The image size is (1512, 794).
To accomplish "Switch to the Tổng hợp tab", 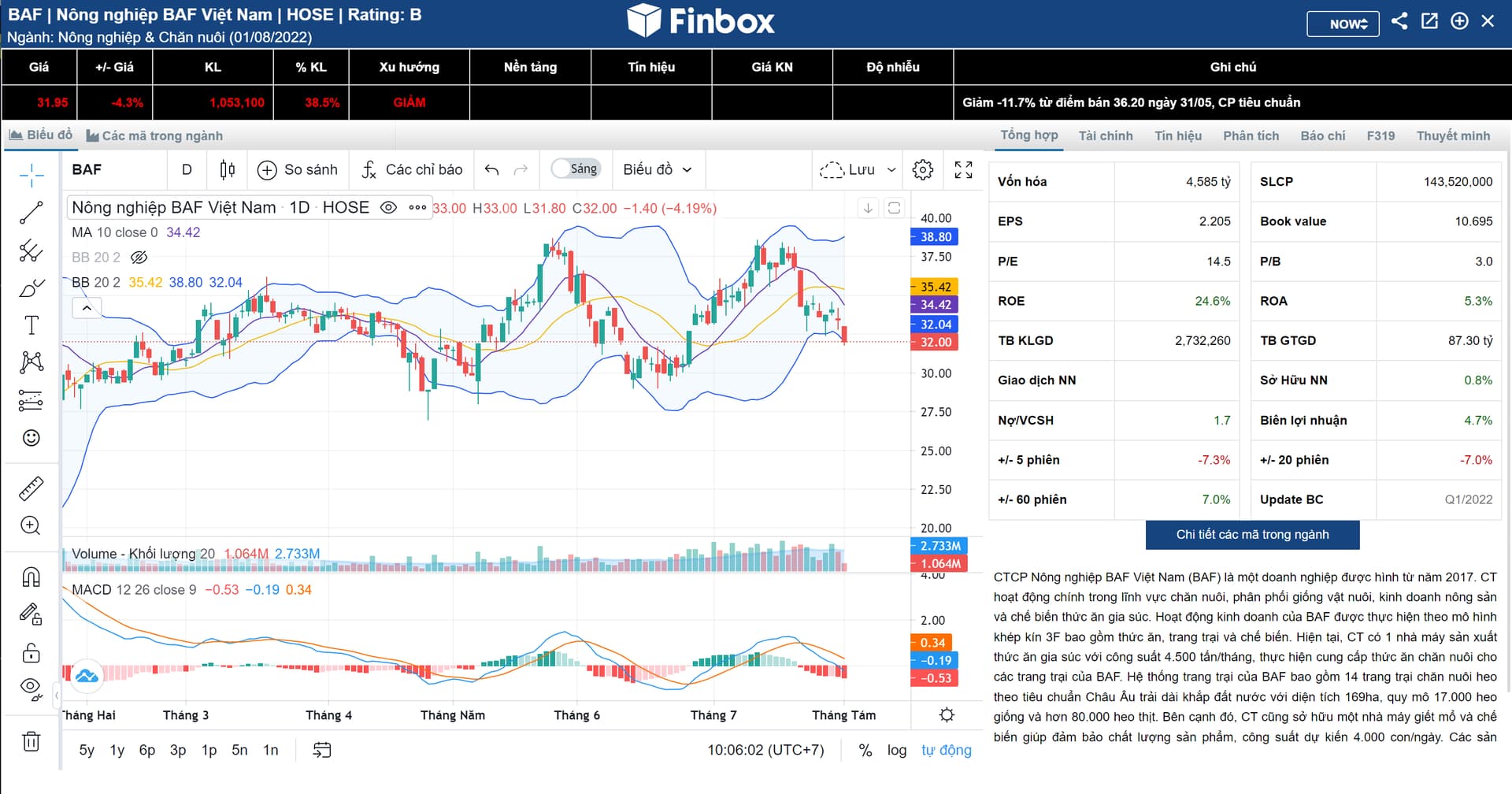I will coord(1029,135).
